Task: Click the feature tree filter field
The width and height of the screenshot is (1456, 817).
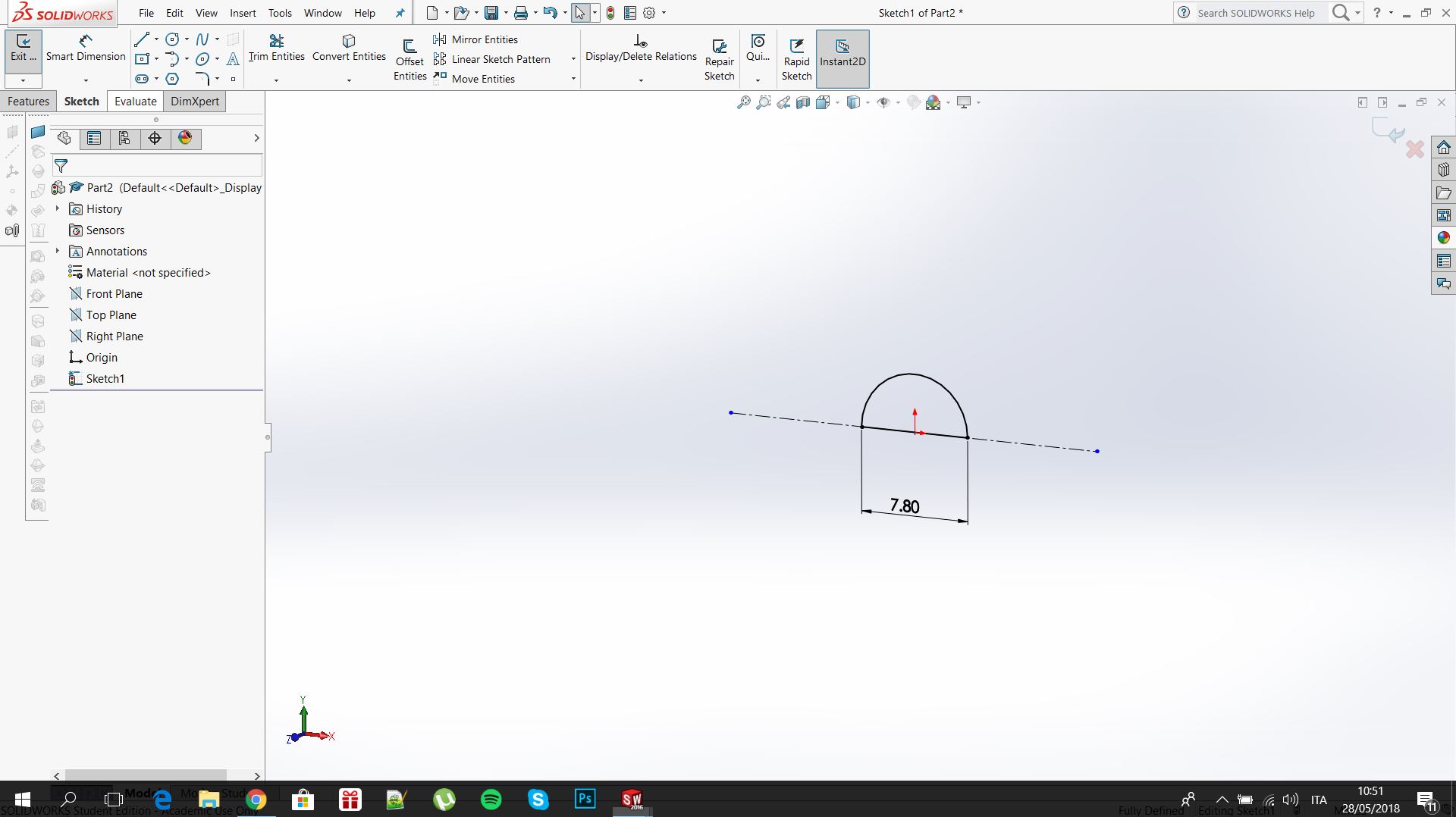Action: click(x=157, y=165)
